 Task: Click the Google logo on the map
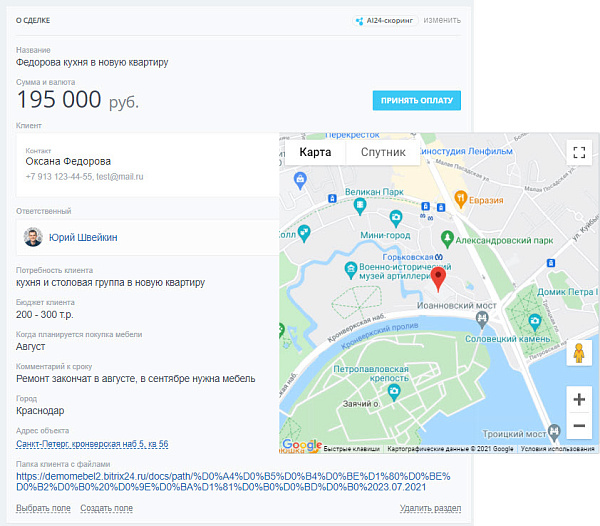[302, 445]
